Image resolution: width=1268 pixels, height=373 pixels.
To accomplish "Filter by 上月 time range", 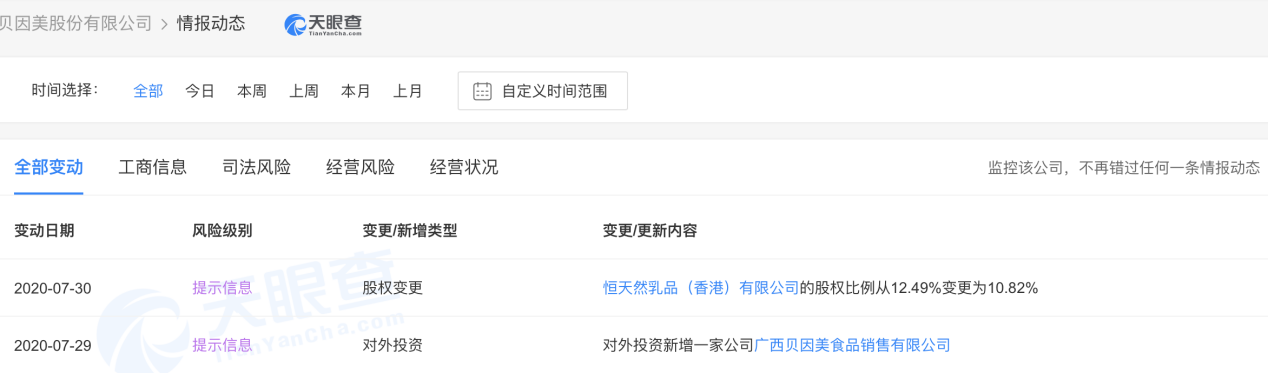I will [x=408, y=91].
